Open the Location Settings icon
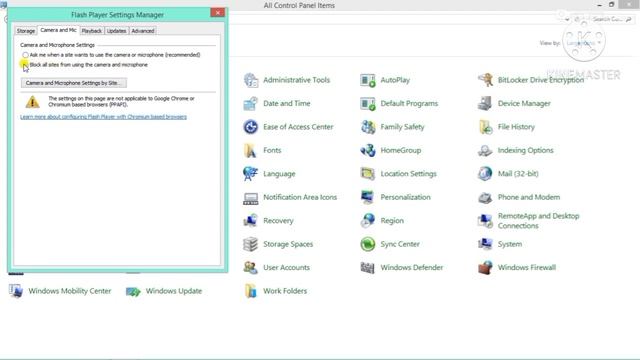Viewport: 640px width, 360px height. coord(368,174)
